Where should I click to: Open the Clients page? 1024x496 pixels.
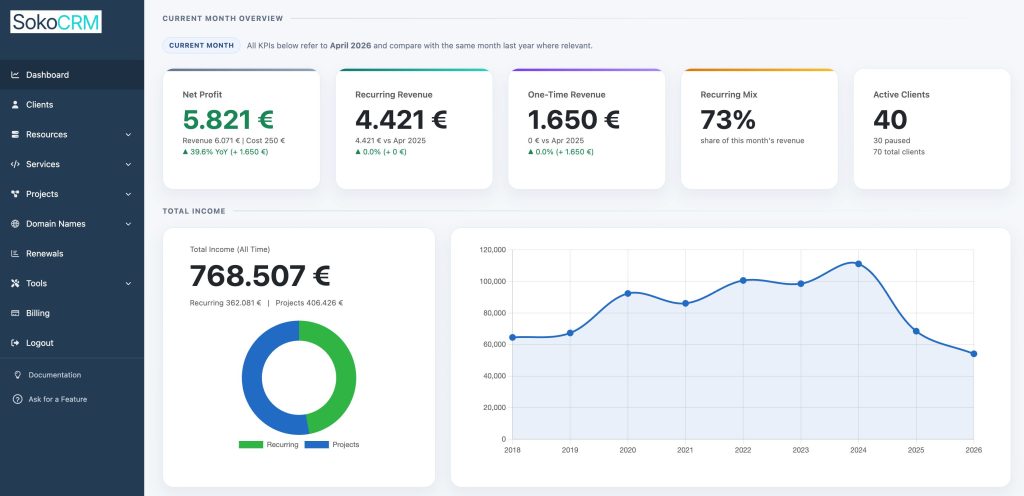click(72, 104)
